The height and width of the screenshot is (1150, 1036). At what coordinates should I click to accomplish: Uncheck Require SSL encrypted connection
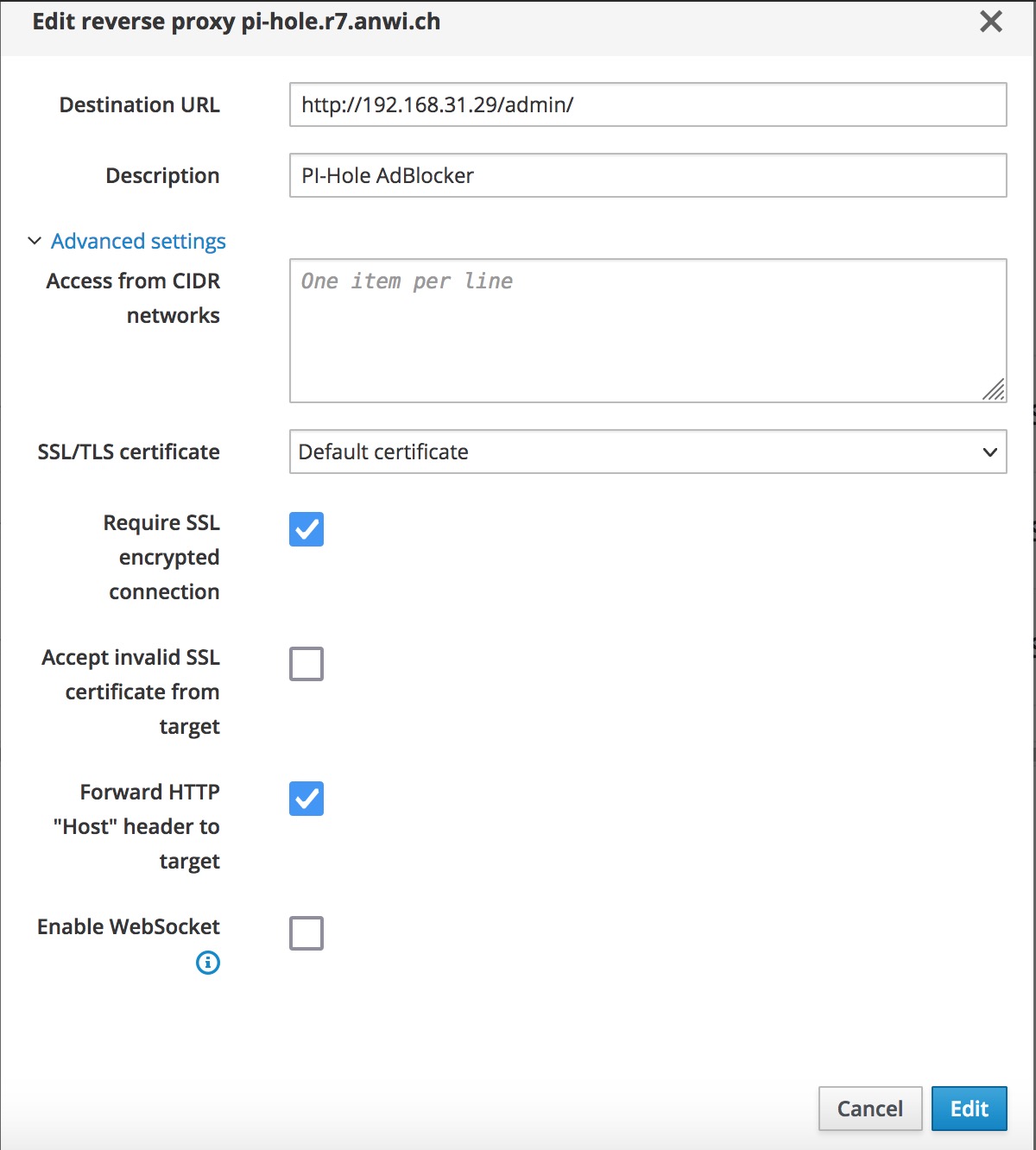click(306, 529)
